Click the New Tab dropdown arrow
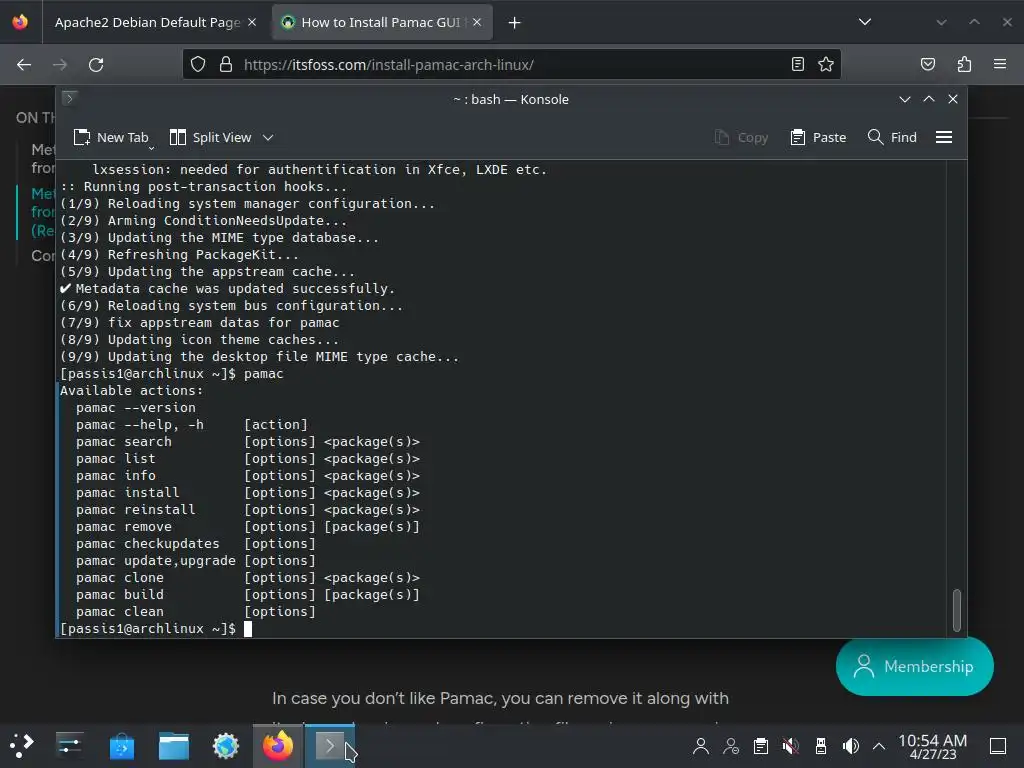The width and height of the screenshot is (1024, 768). 152,148
